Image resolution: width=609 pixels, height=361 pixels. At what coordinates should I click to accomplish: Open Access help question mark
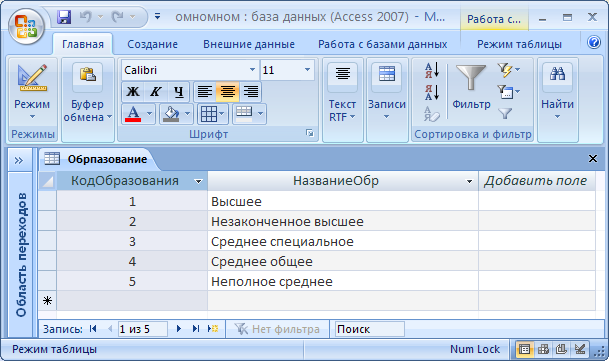[x=593, y=42]
